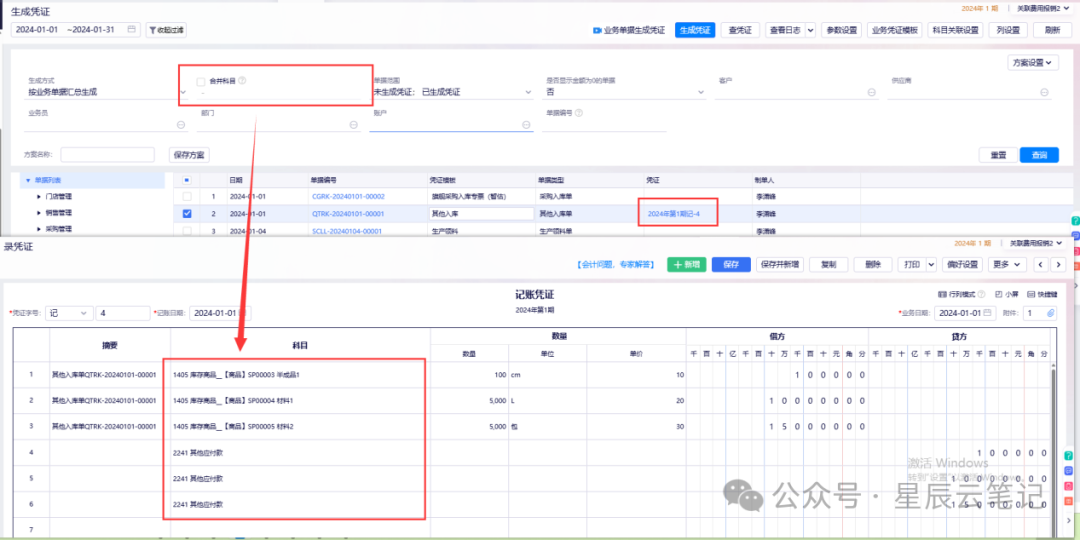Click the green 新增 button
Screen dimensions: 1080x540
pyautogui.click(x=686, y=264)
